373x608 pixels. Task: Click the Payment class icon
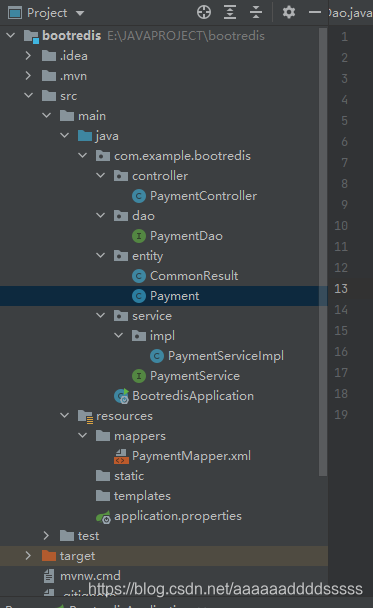[139, 296]
